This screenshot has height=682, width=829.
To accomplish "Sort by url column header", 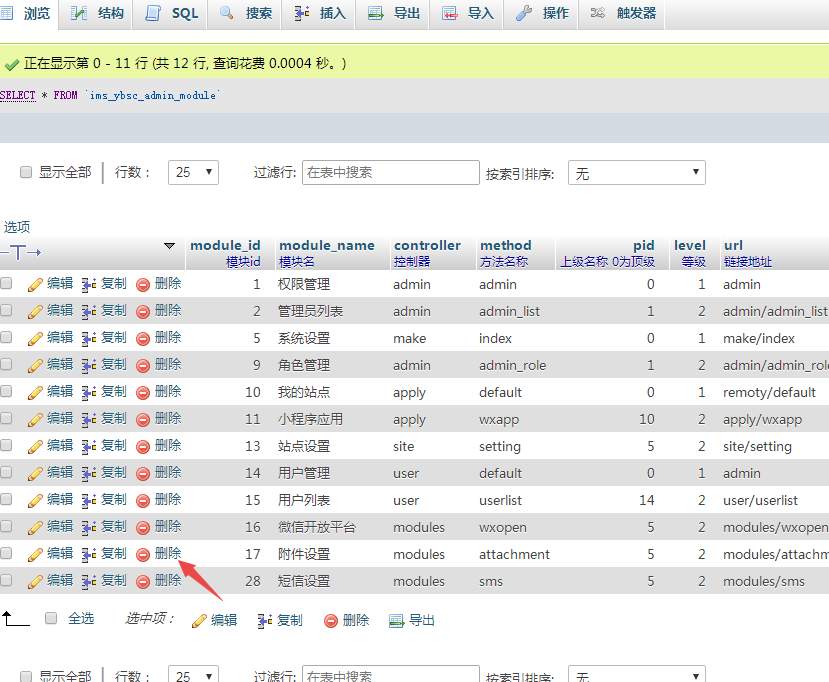I will coord(733,245).
